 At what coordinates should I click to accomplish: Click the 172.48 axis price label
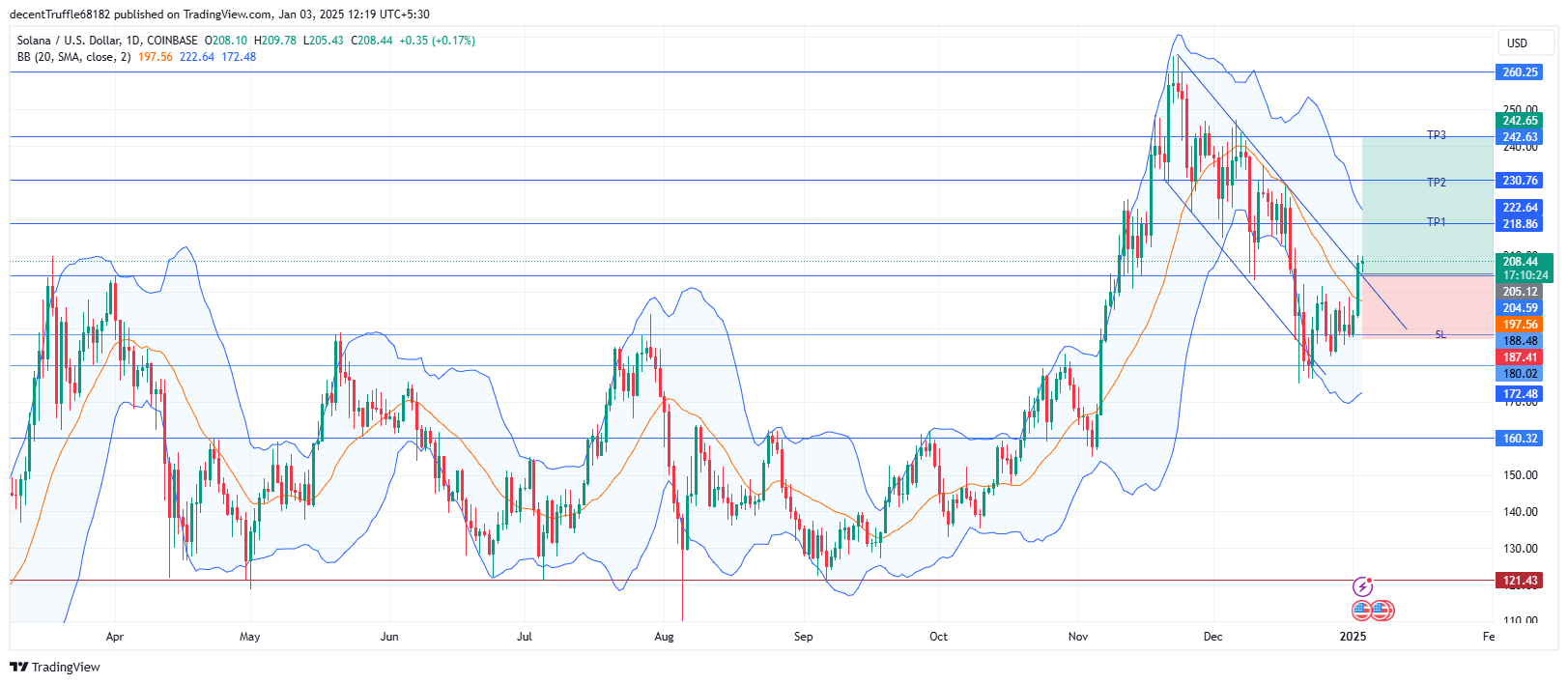(1521, 394)
